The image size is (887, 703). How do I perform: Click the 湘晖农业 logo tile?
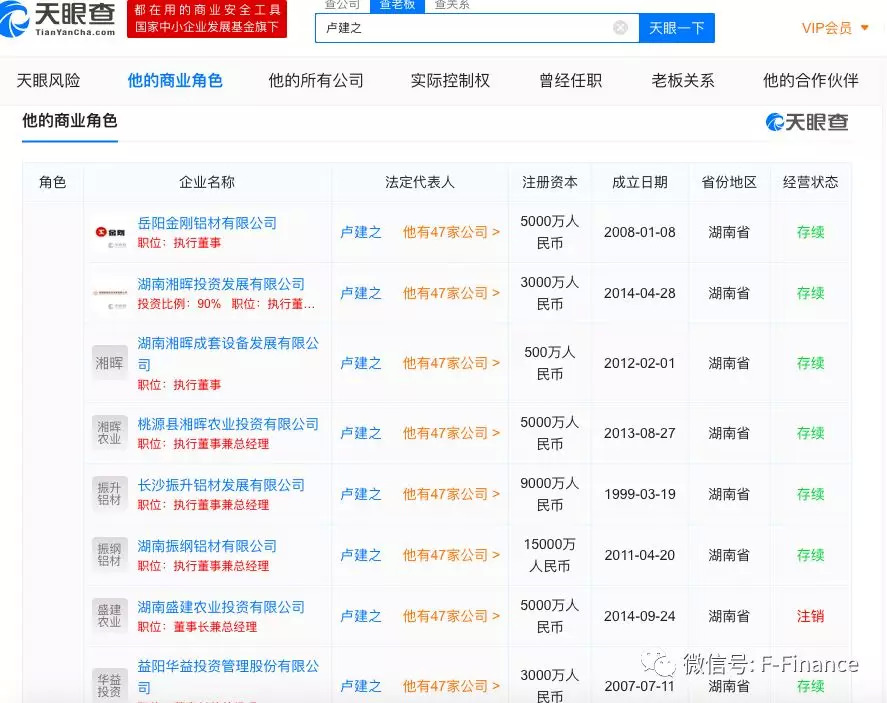coord(110,433)
